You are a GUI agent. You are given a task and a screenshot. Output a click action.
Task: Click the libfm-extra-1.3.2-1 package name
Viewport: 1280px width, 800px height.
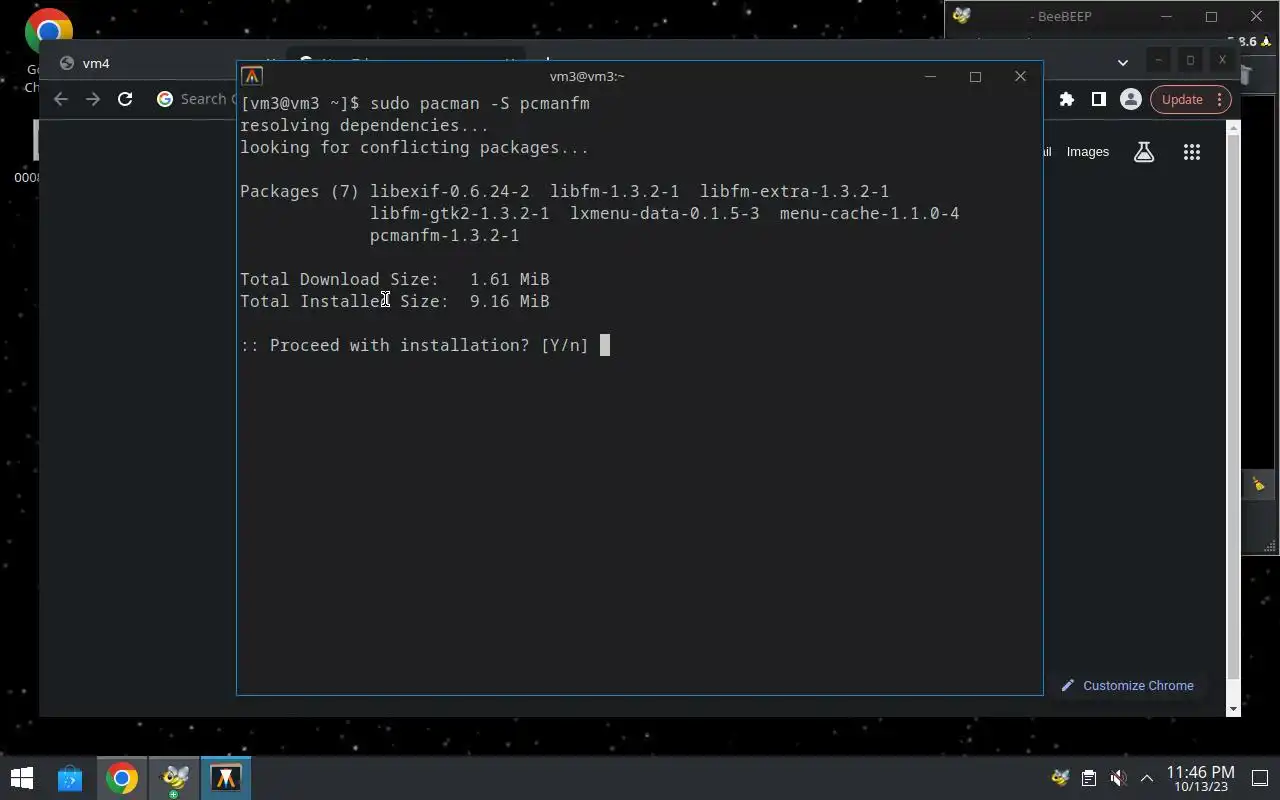795,192
